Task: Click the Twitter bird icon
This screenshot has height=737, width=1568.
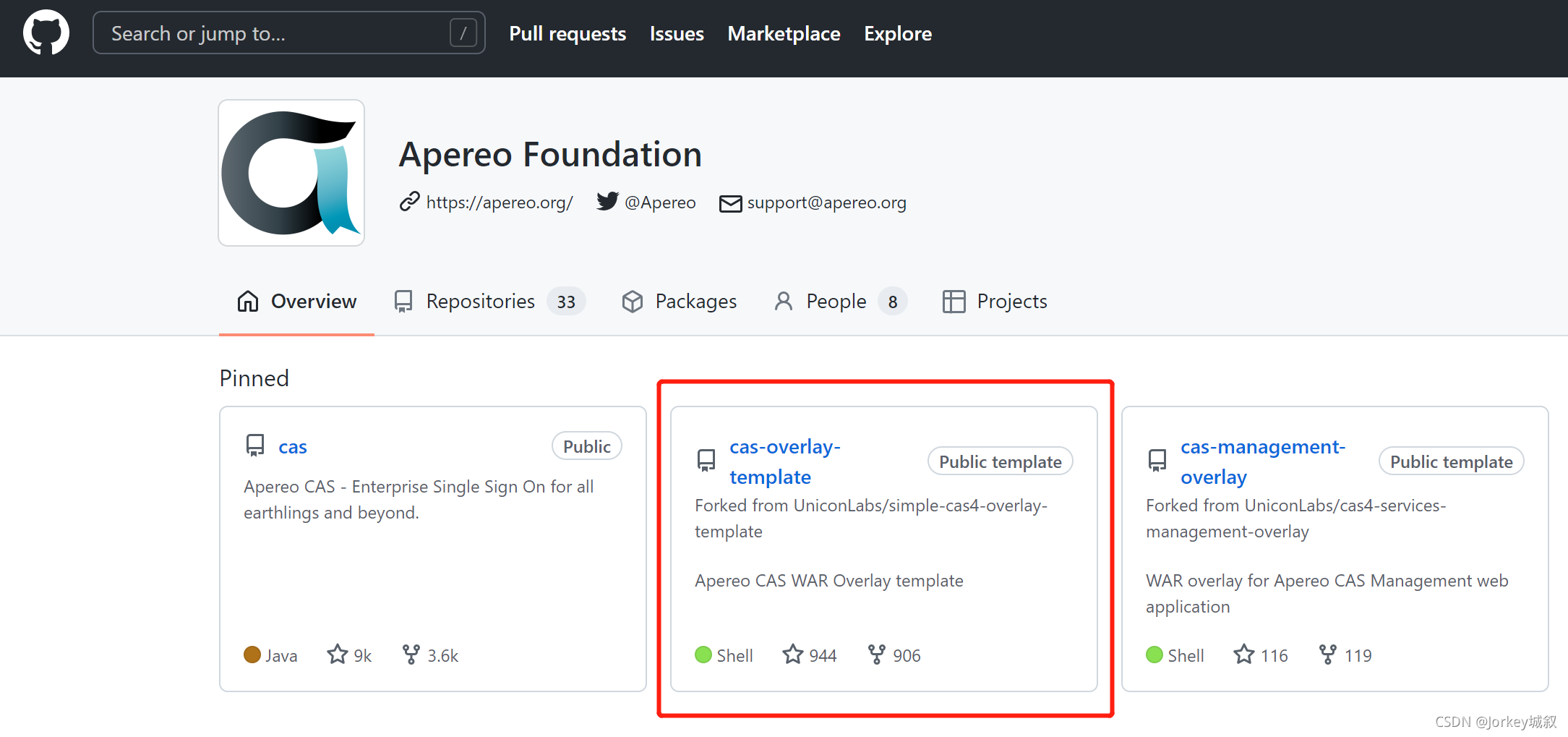Action: [x=607, y=201]
